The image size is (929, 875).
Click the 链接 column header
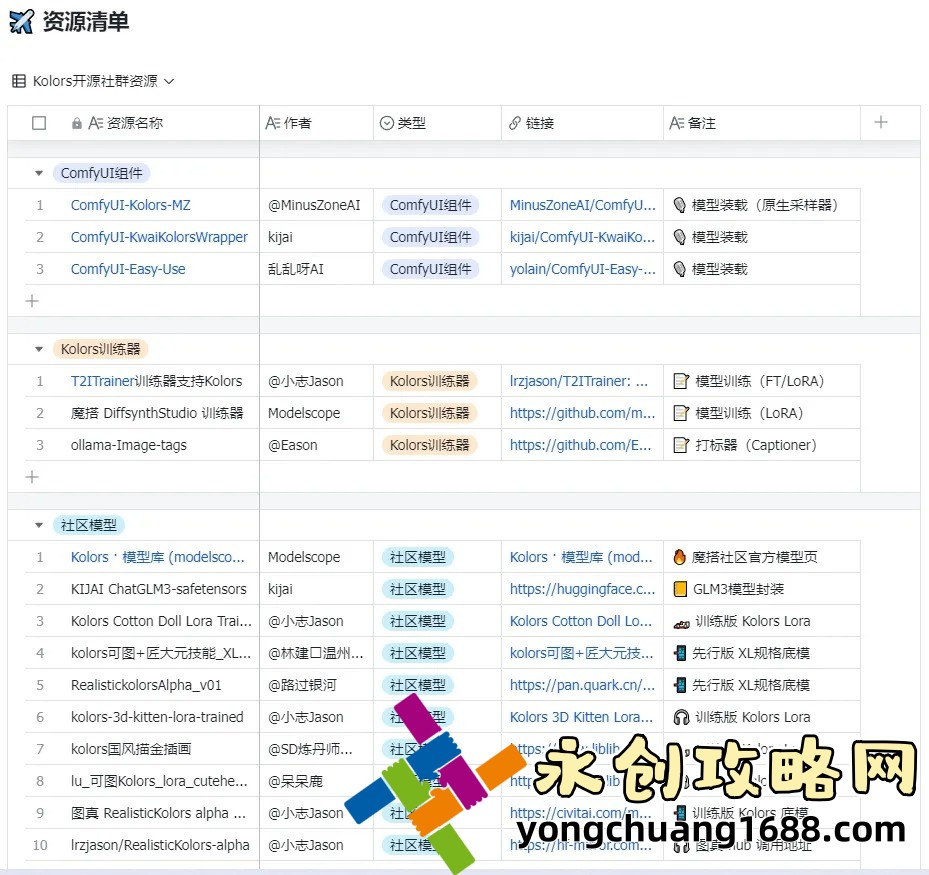582,123
